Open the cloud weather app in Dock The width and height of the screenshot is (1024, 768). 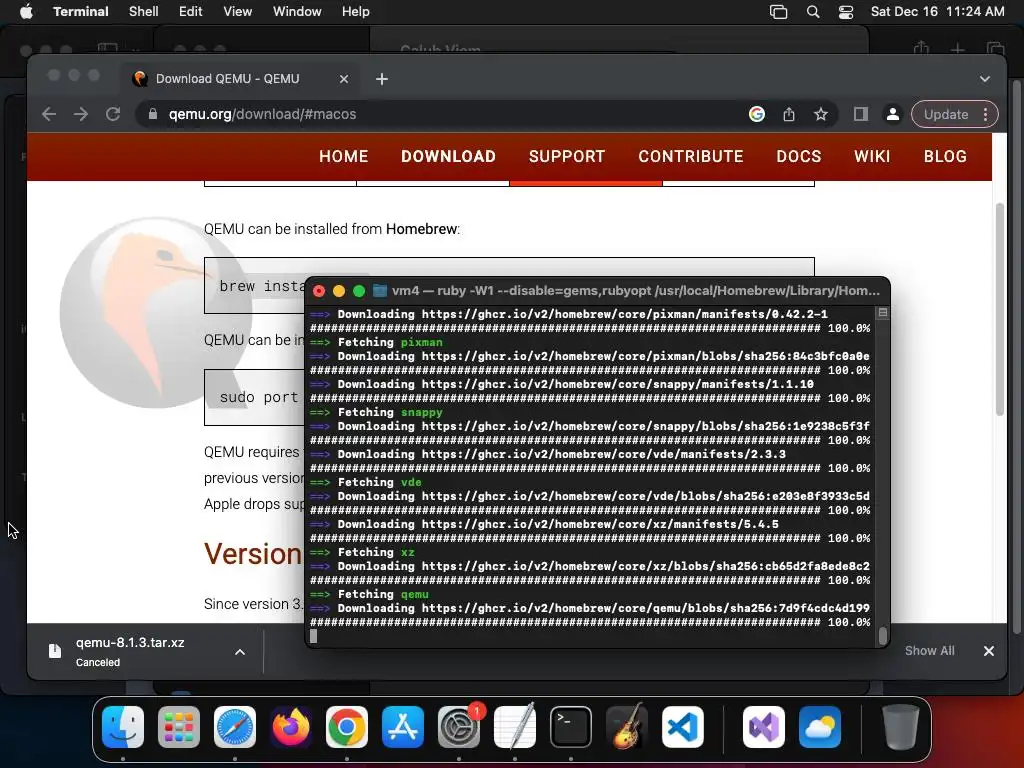click(x=820, y=727)
